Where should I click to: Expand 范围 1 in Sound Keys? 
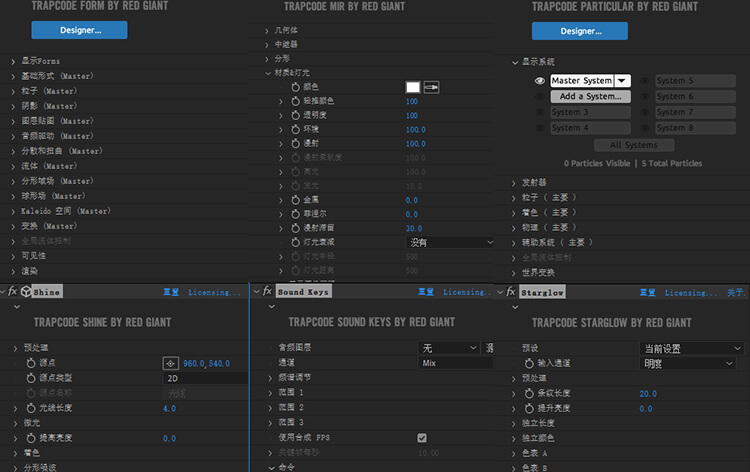[x=270, y=393]
